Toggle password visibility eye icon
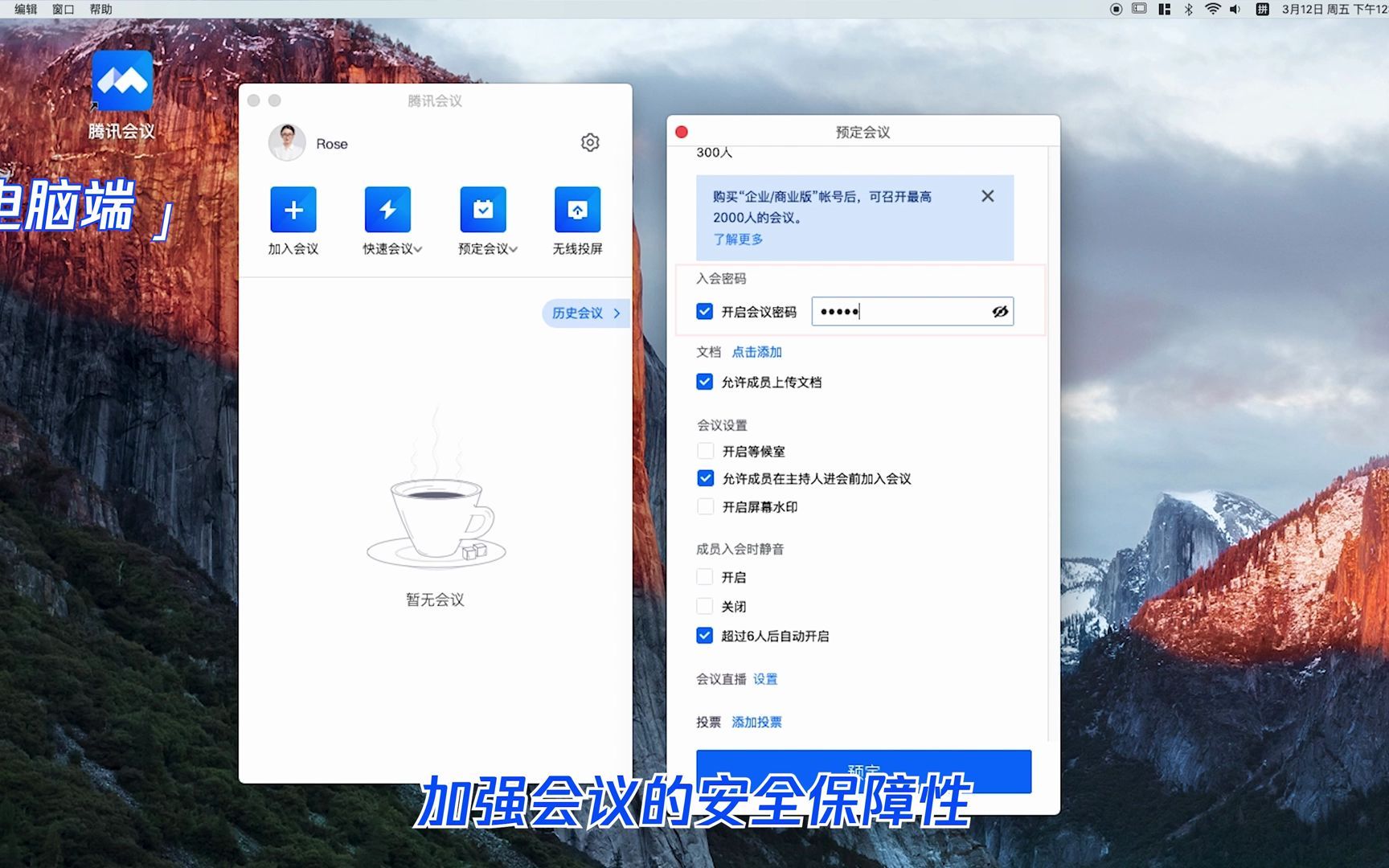 (1000, 311)
